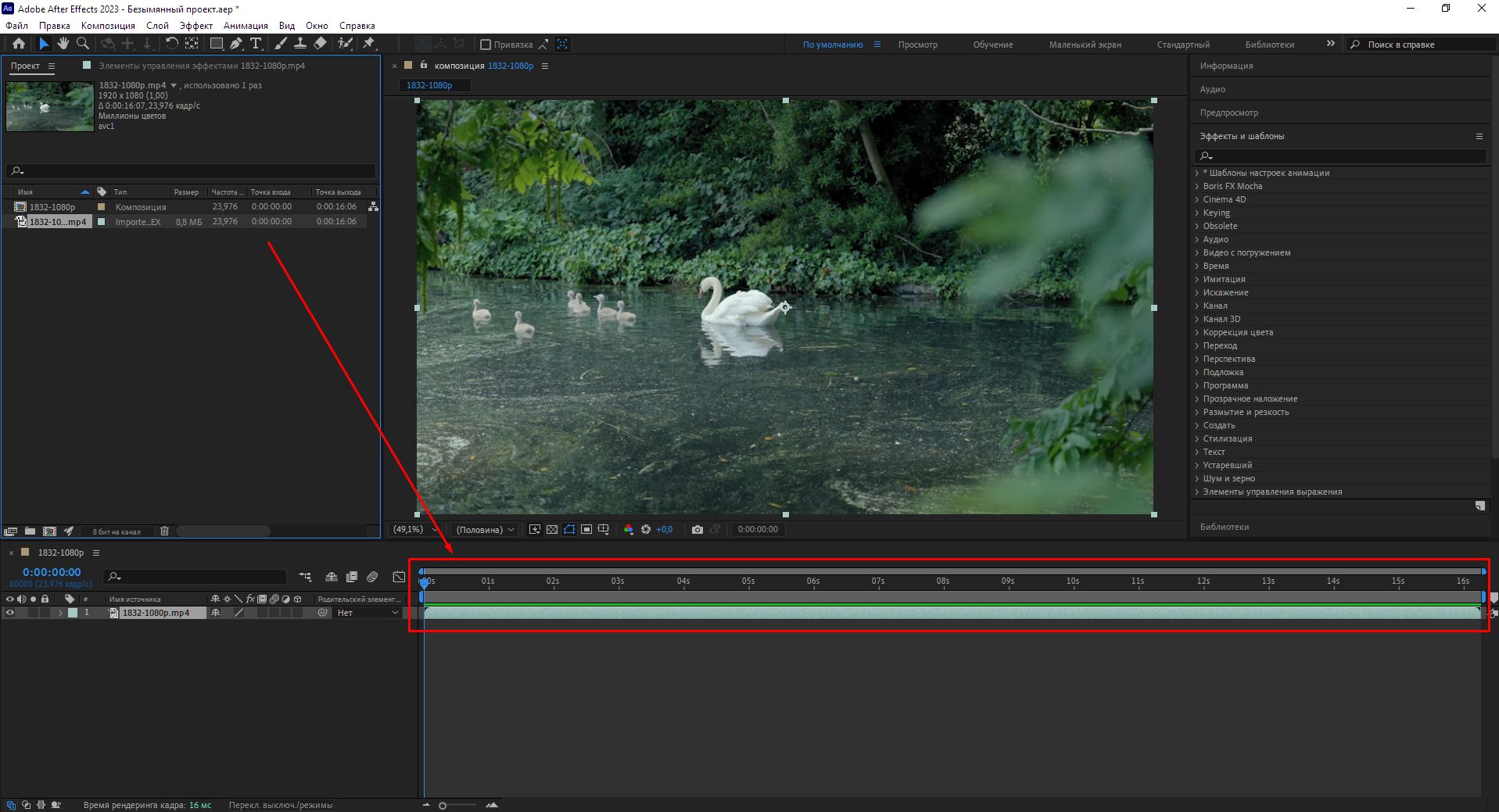Show more workspaces with the double arrow
1499x812 pixels.
click(x=1330, y=44)
